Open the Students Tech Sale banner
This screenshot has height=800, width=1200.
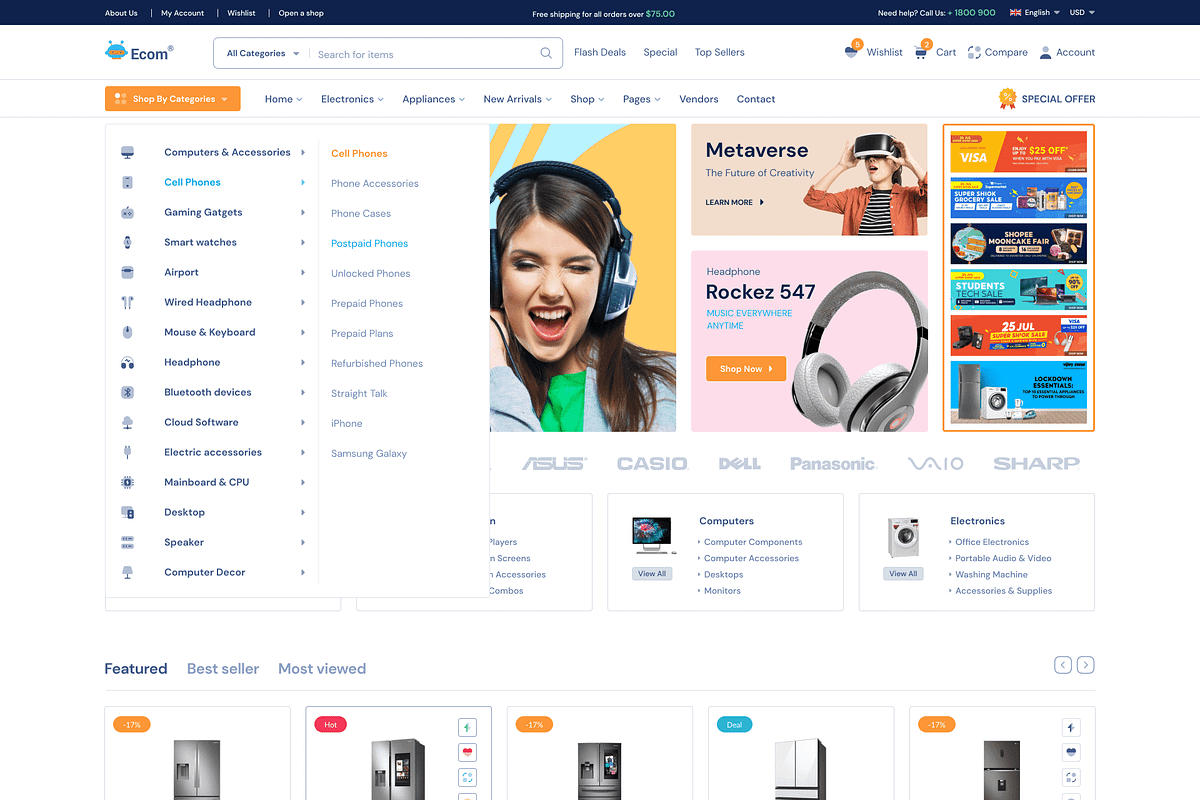(x=1019, y=289)
